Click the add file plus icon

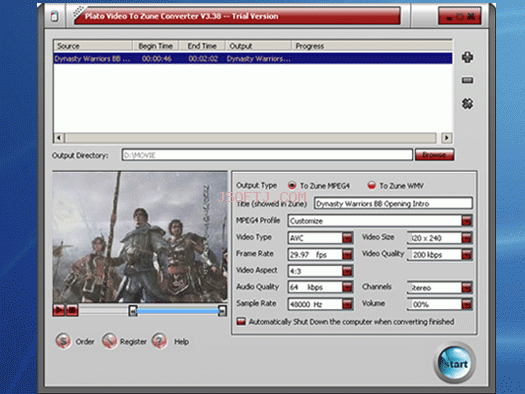point(467,57)
